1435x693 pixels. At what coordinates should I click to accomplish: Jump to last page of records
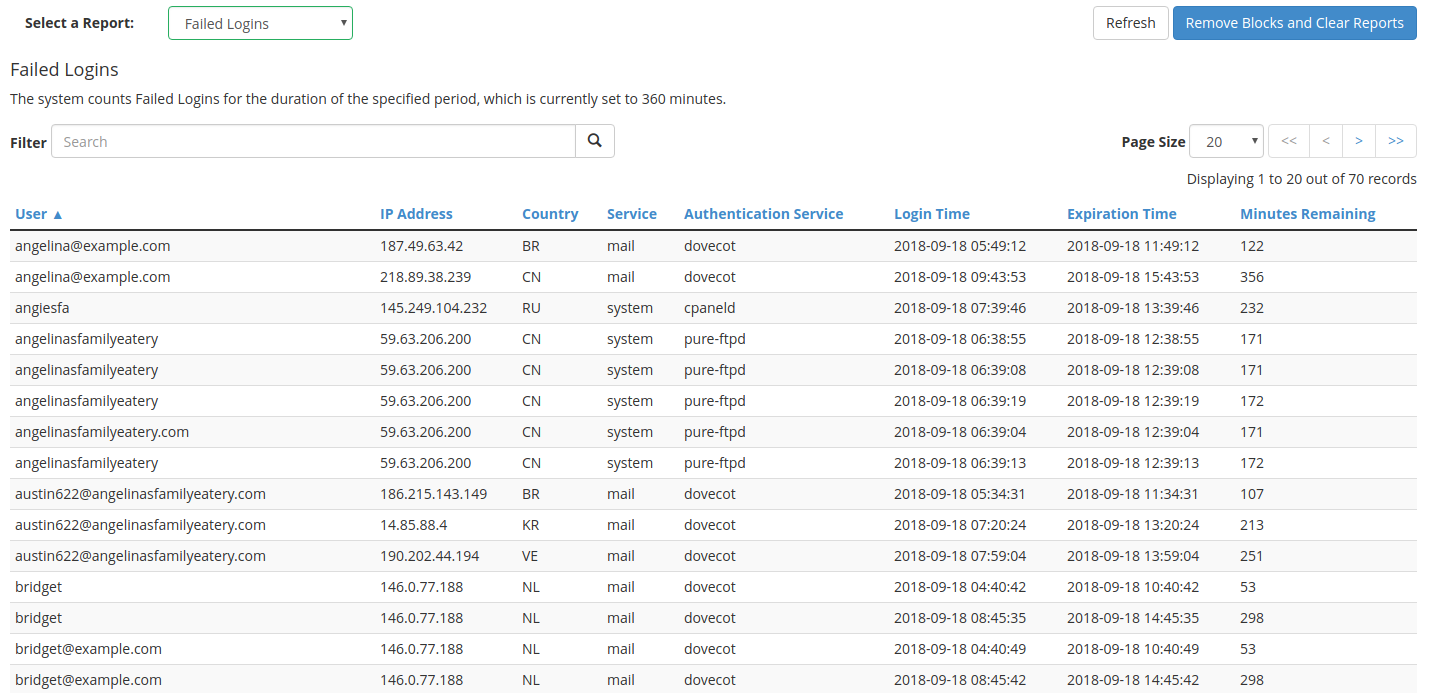coord(1396,141)
